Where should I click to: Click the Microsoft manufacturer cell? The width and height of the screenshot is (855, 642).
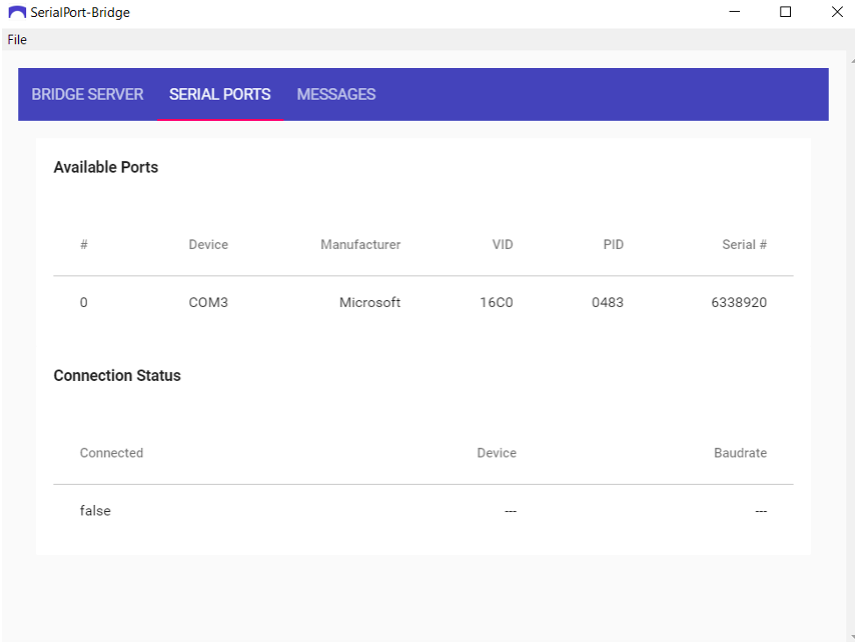pos(369,302)
